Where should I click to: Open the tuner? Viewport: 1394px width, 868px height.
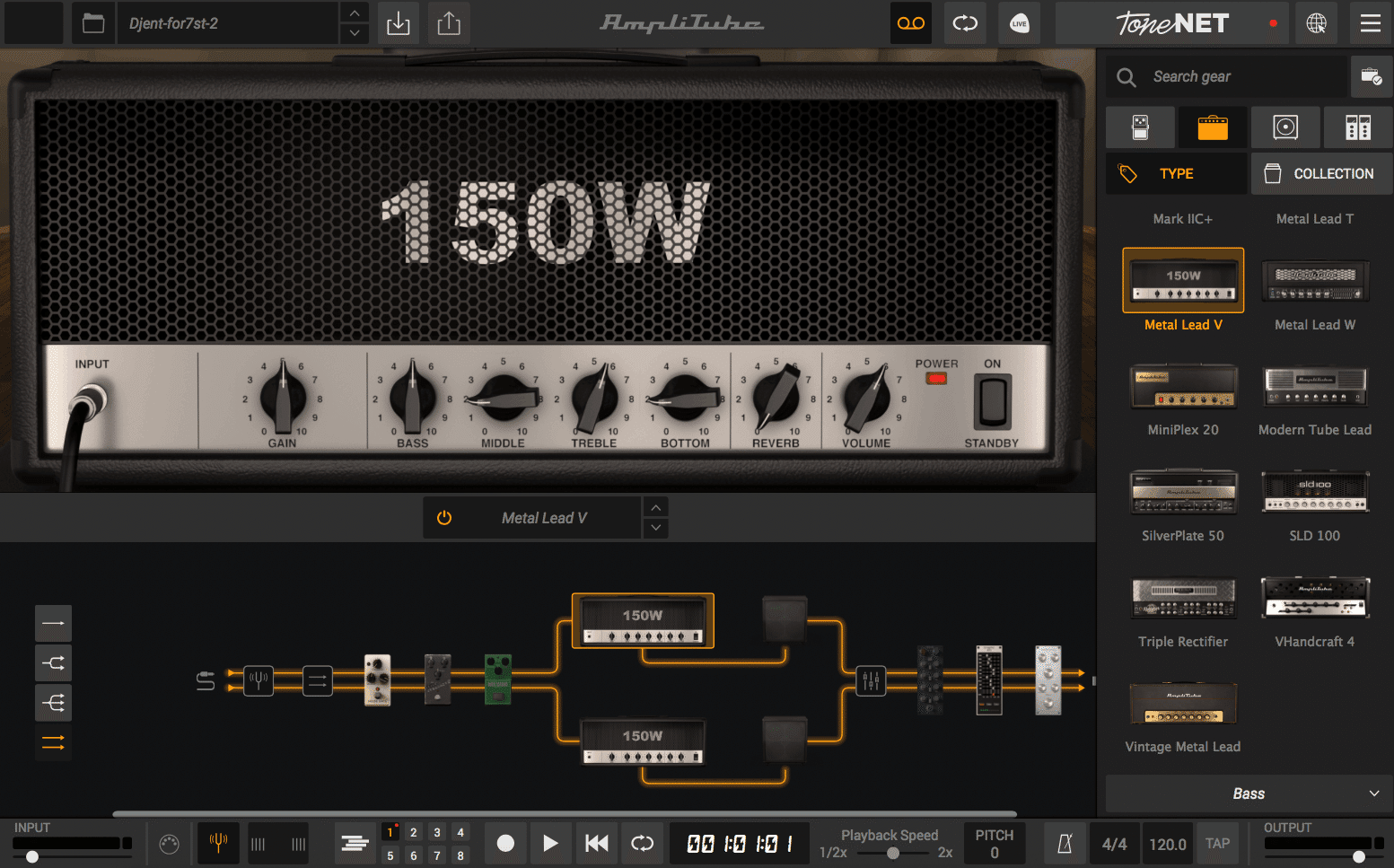click(x=218, y=843)
